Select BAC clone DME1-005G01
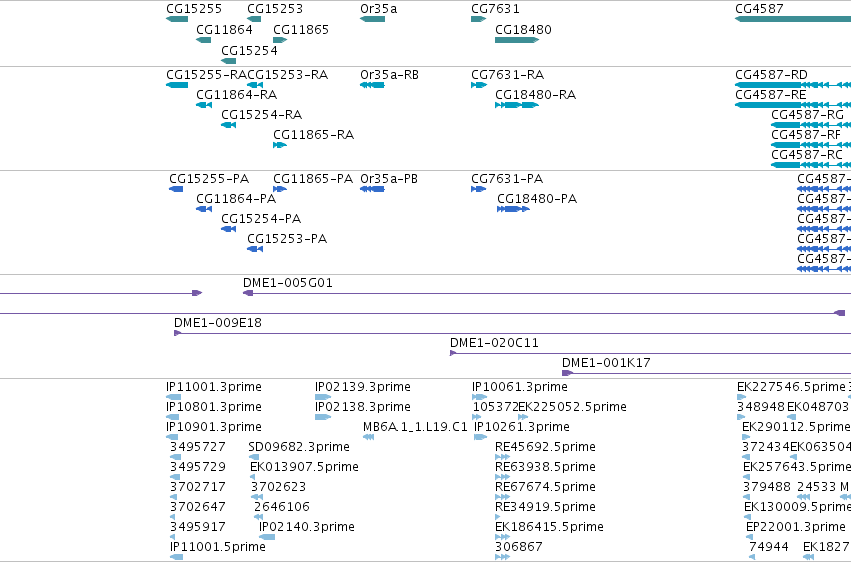Image resolution: width=851 pixels, height=562 pixels. (288, 283)
